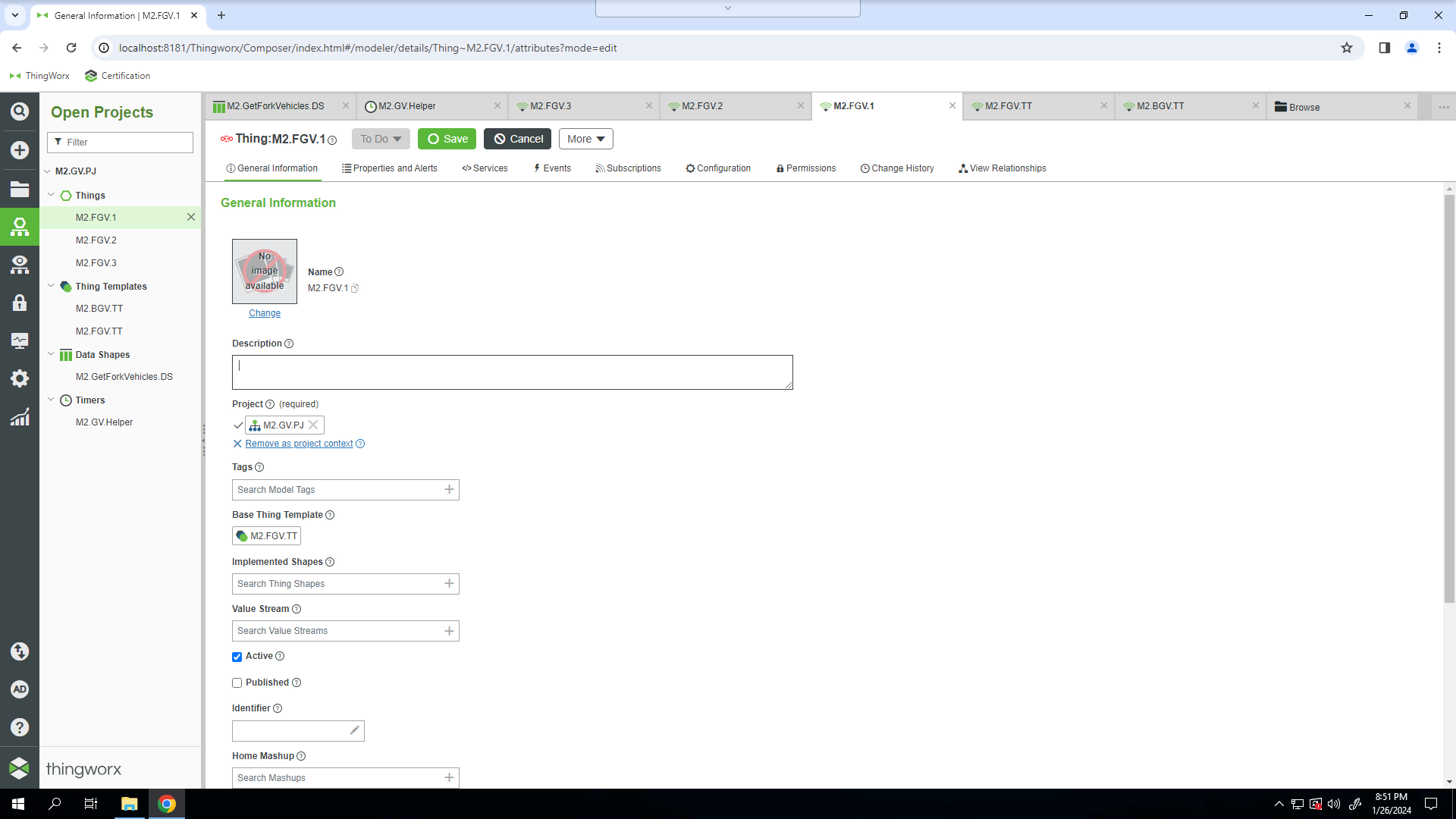
Task: Open the View Relationships tab
Action: [x=1003, y=168]
